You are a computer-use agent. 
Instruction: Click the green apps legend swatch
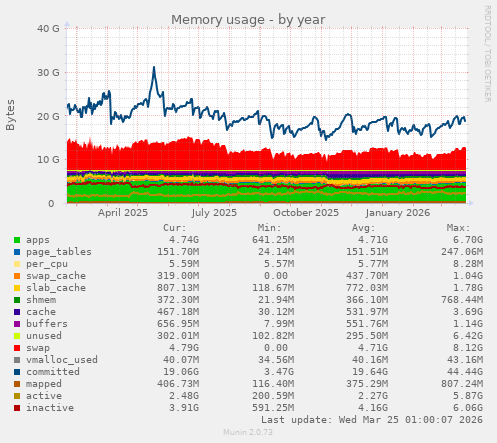pos(17,240)
